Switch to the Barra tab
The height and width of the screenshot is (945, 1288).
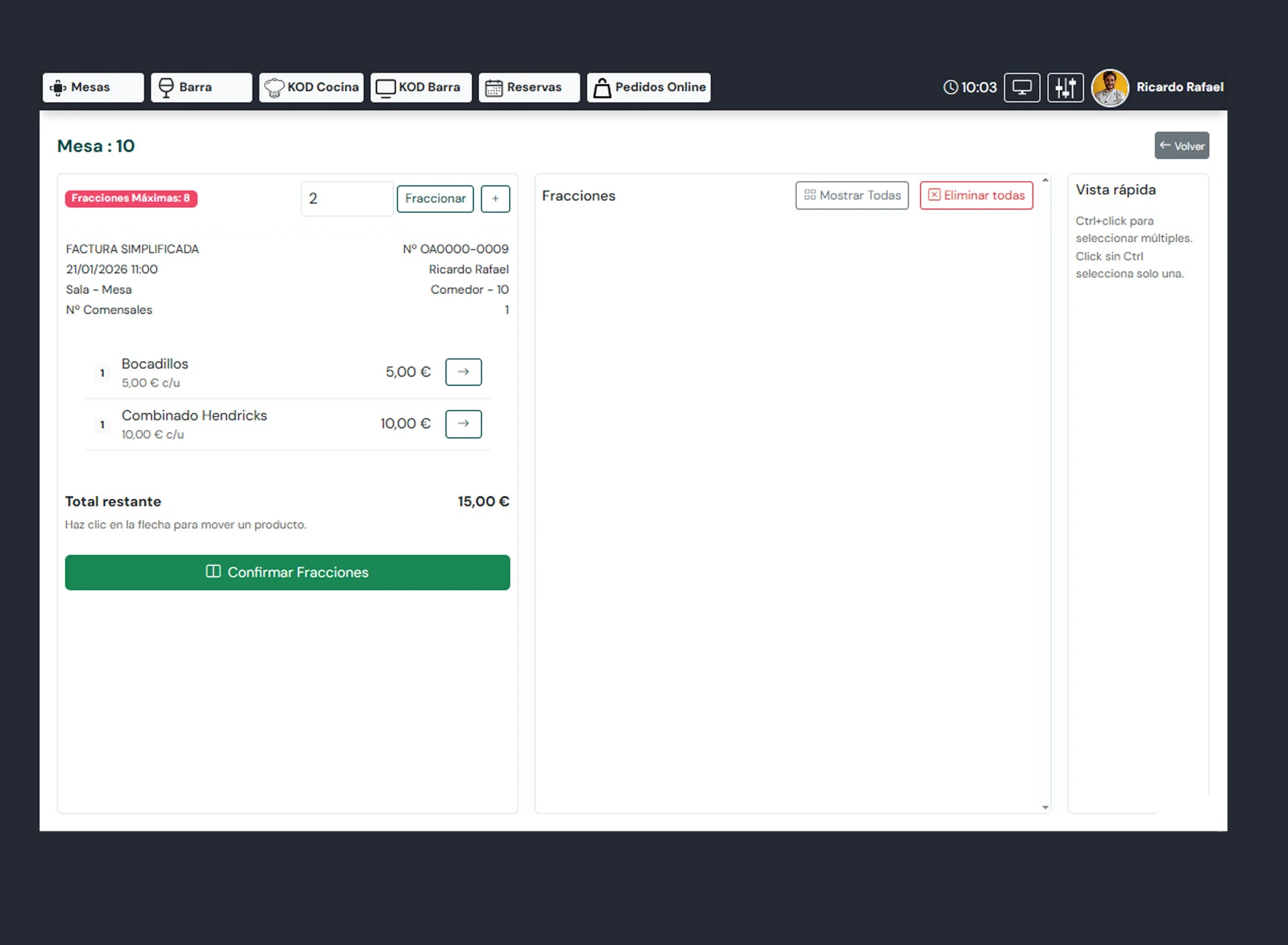pyautogui.click(x=201, y=87)
